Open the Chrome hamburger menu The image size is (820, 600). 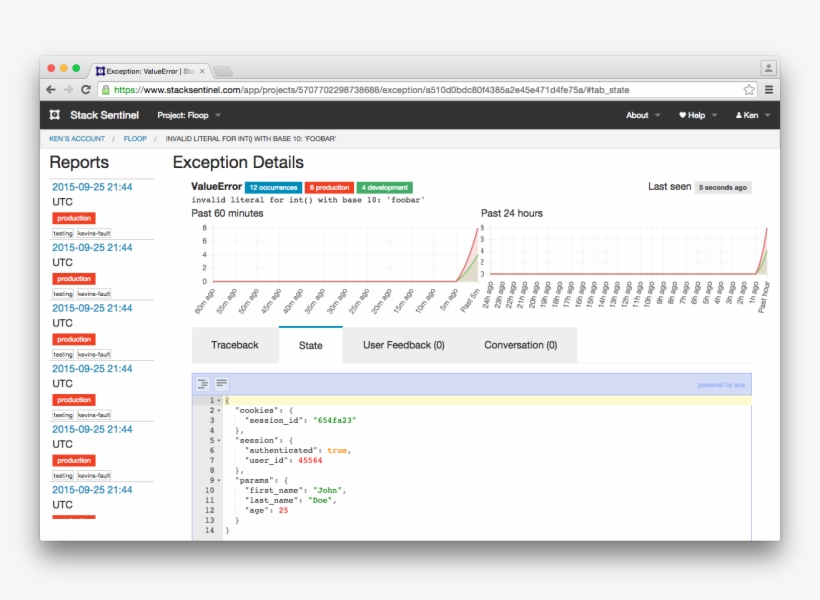tap(769, 89)
